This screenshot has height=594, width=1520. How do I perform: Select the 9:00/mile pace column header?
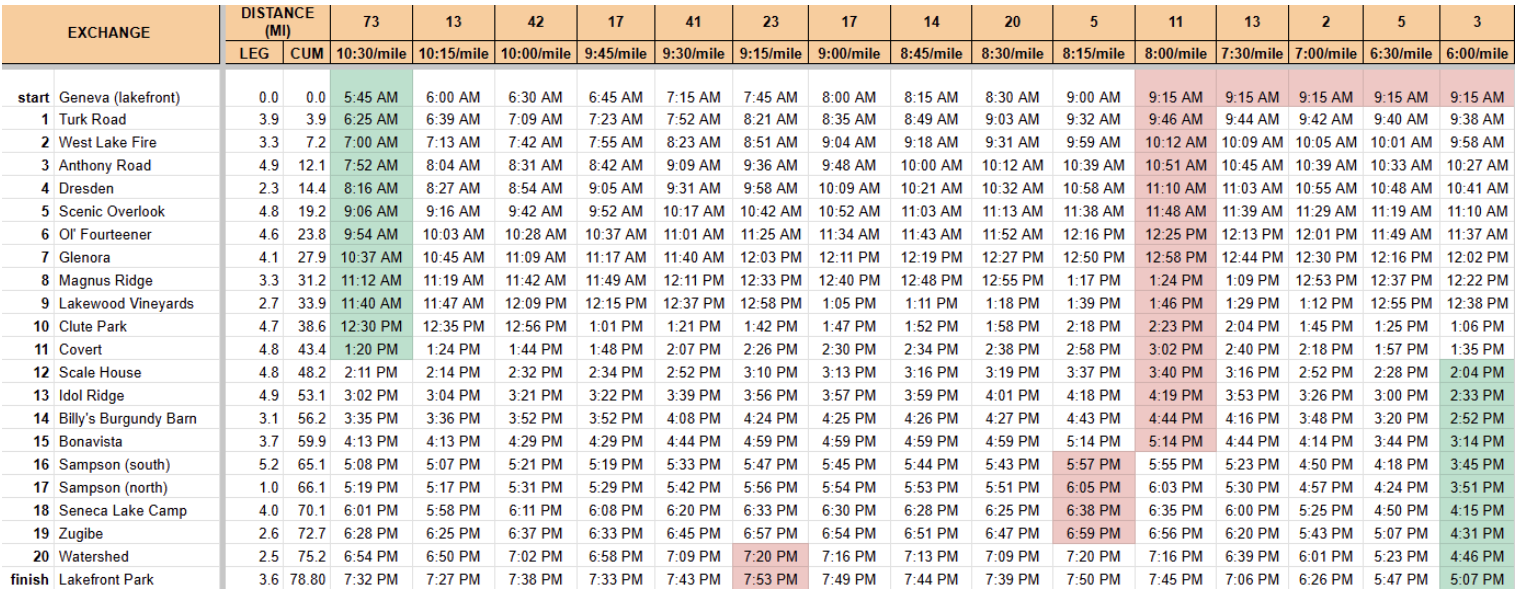[x=848, y=52]
